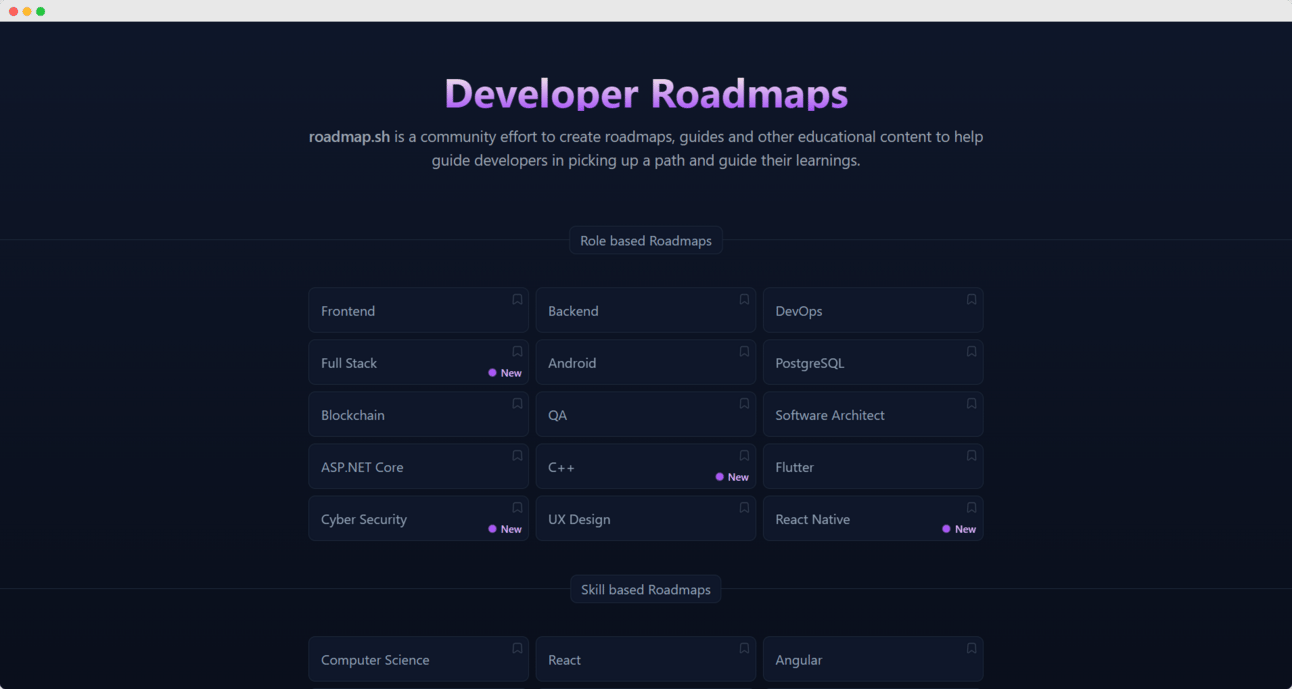This screenshot has width=1292, height=689.
Task: Open the Full Stack roadmap
Action: coord(418,362)
